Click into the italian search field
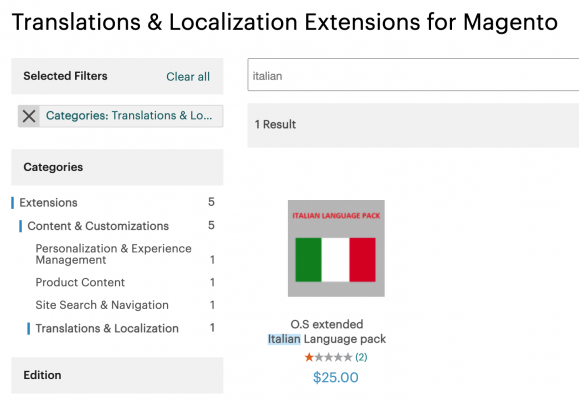The image size is (579, 400). pos(413,75)
